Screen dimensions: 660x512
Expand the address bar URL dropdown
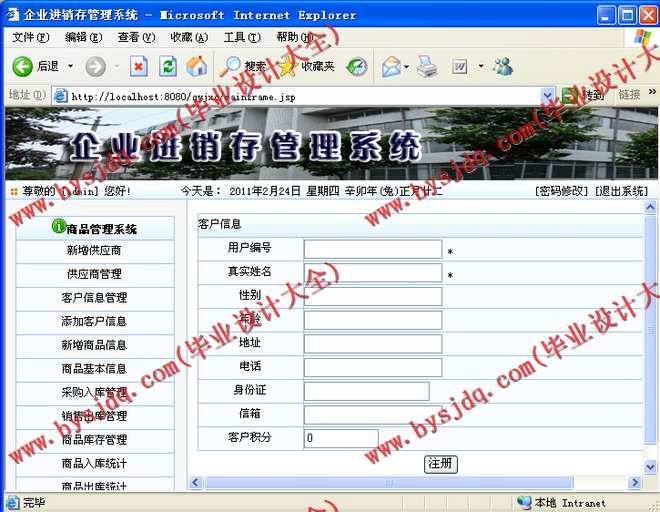(547, 95)
